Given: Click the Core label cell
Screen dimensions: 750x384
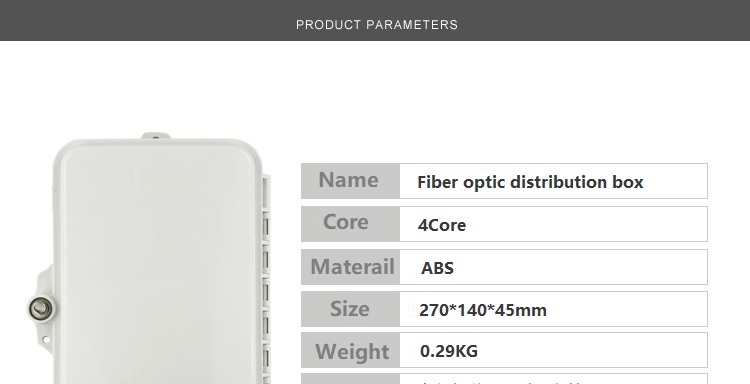Looking at the screenshot, I should pos(350,224).
